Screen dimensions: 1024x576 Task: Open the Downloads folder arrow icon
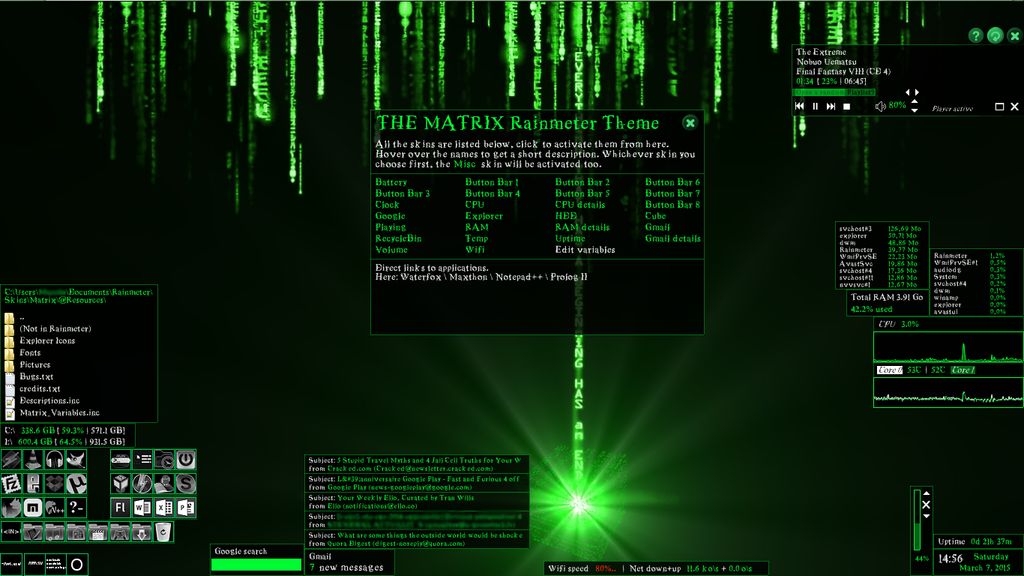tap(141, 532)
